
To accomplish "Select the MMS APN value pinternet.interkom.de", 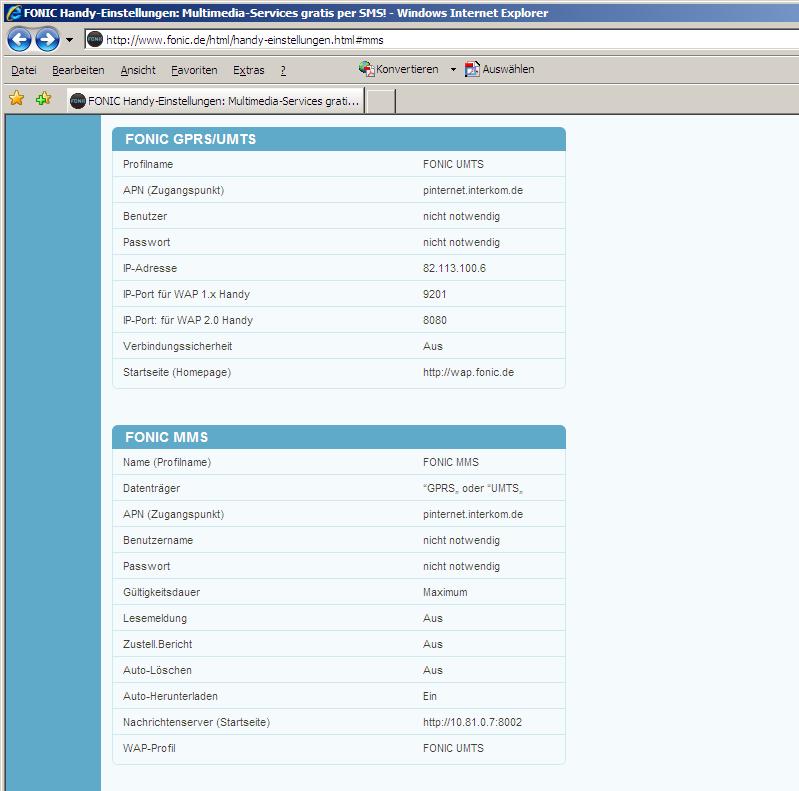I will pos(473,514).
